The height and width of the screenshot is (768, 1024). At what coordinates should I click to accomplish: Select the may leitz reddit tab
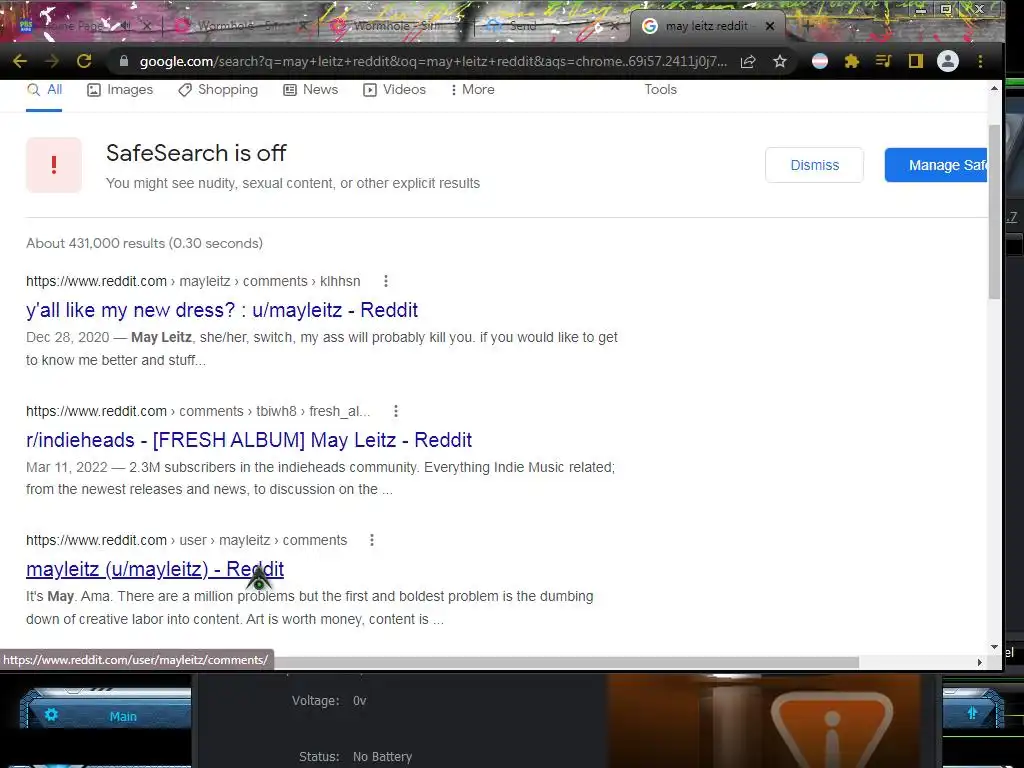pos(705,26)
